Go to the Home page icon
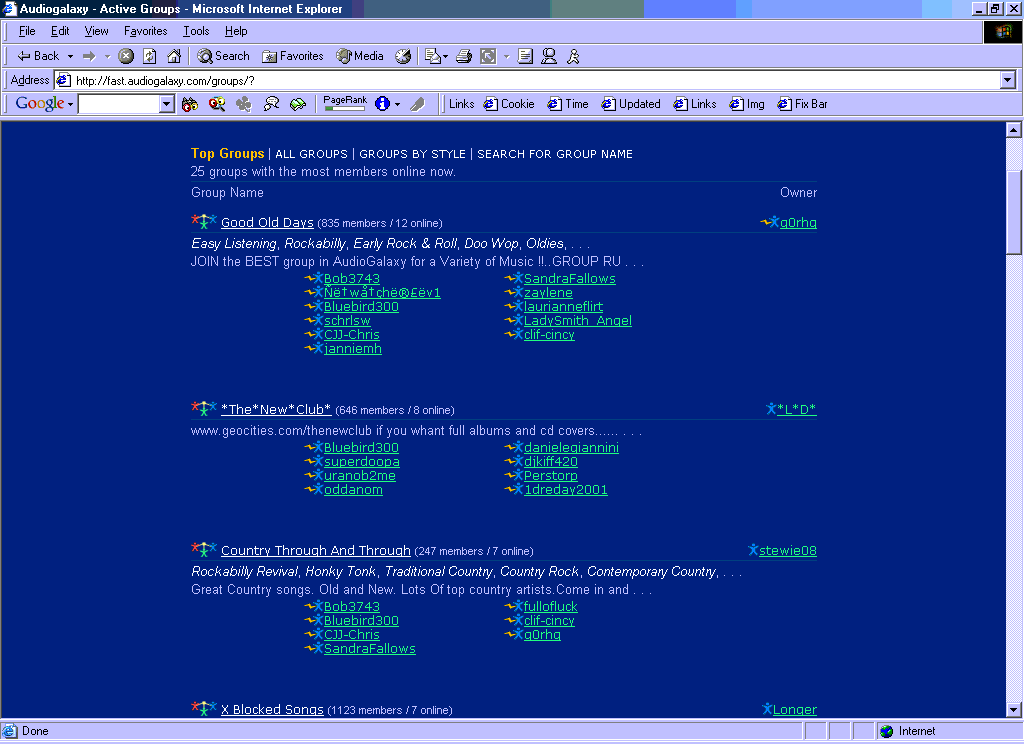This screenshot has height=744, width=1024. tap(174, 56)
